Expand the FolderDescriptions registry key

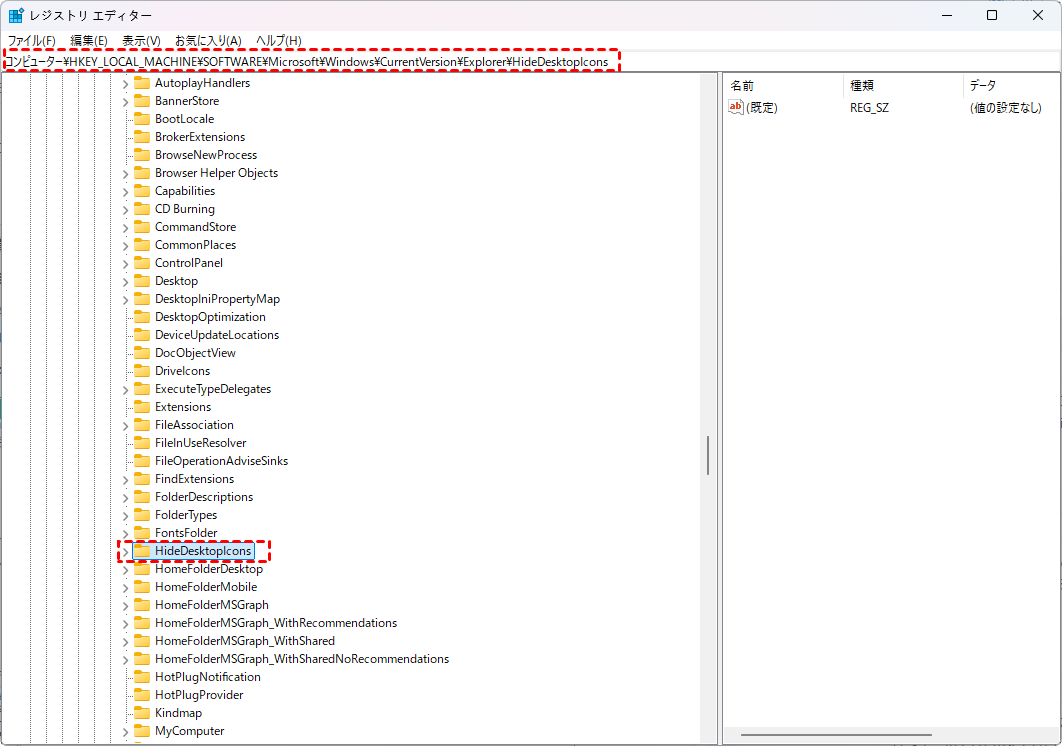125,497
